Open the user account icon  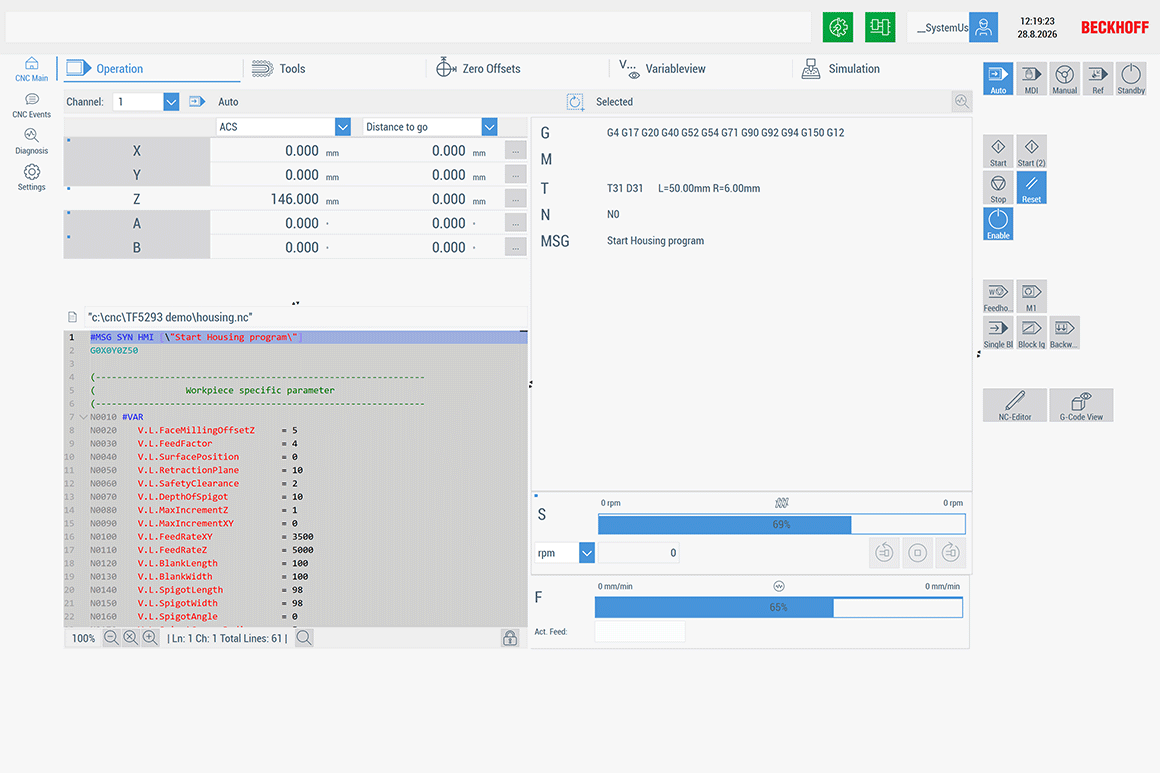[x=983, y=27]
